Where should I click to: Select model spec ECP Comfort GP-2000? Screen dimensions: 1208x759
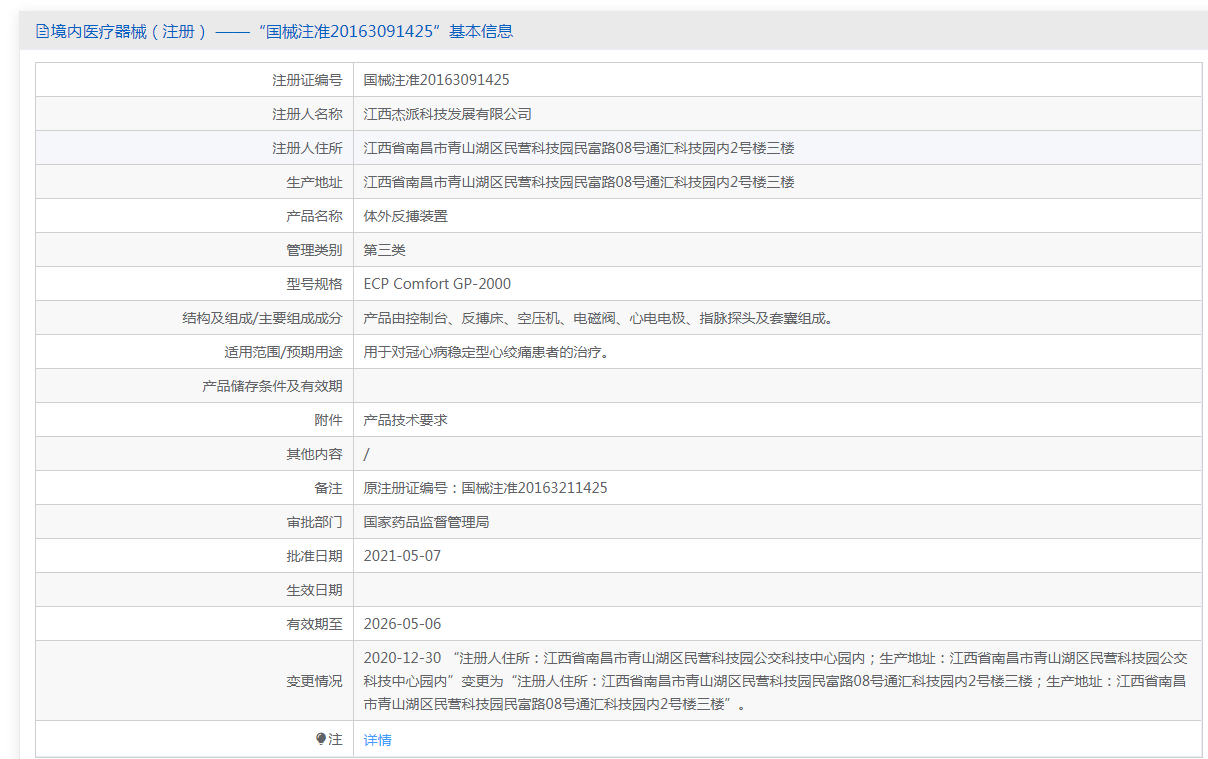coord(437,284)
